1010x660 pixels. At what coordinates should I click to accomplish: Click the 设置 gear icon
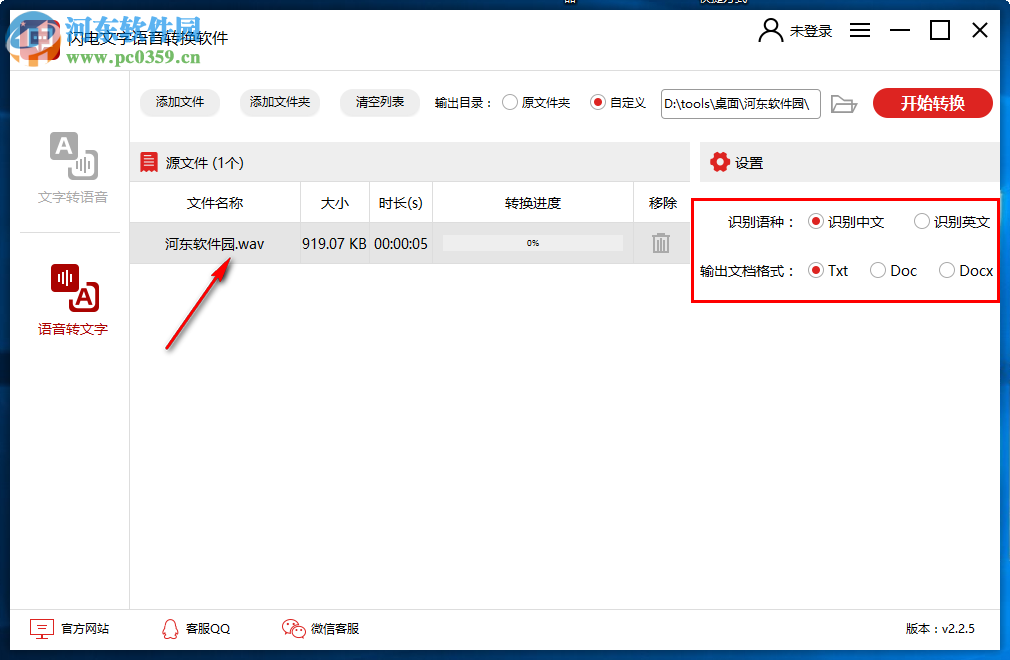tap(718, 162)
